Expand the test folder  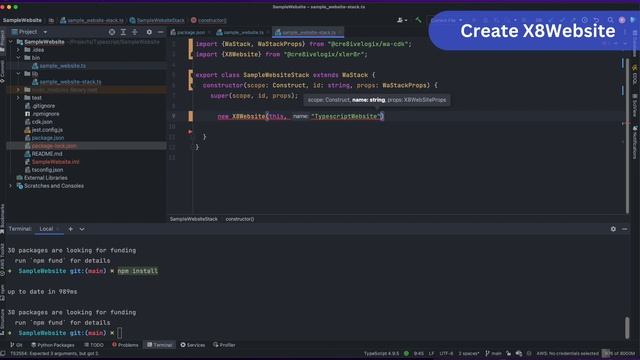18,98
